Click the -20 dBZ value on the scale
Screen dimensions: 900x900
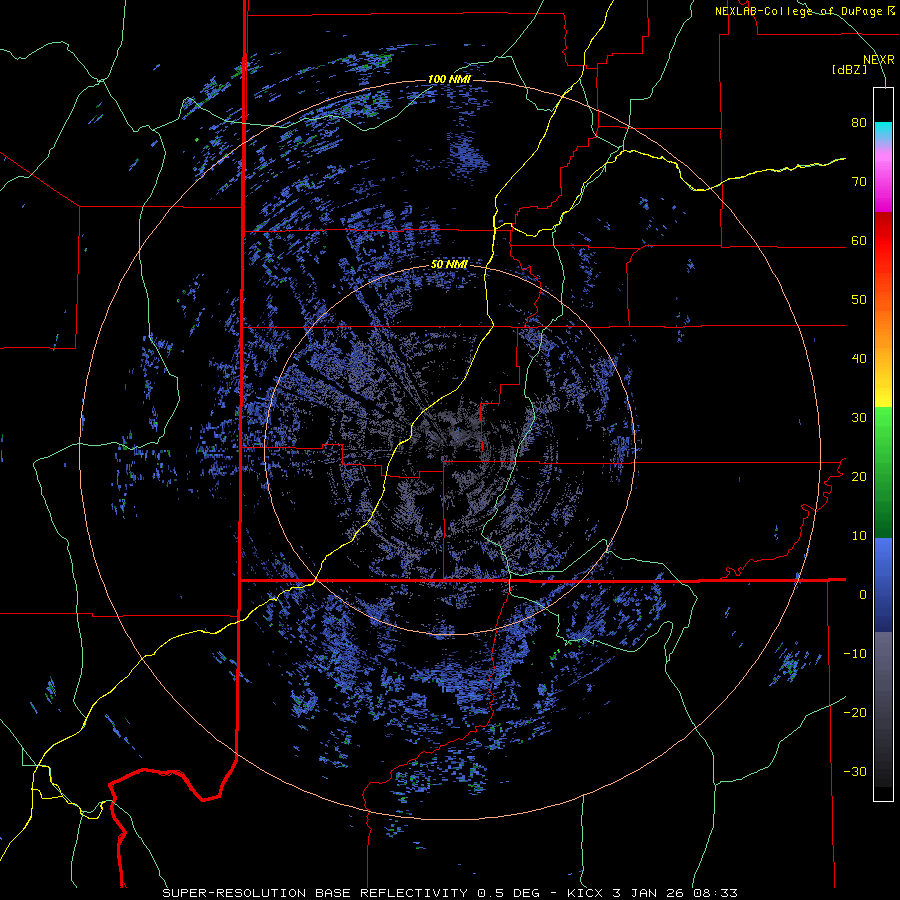[x=855, y=712]
